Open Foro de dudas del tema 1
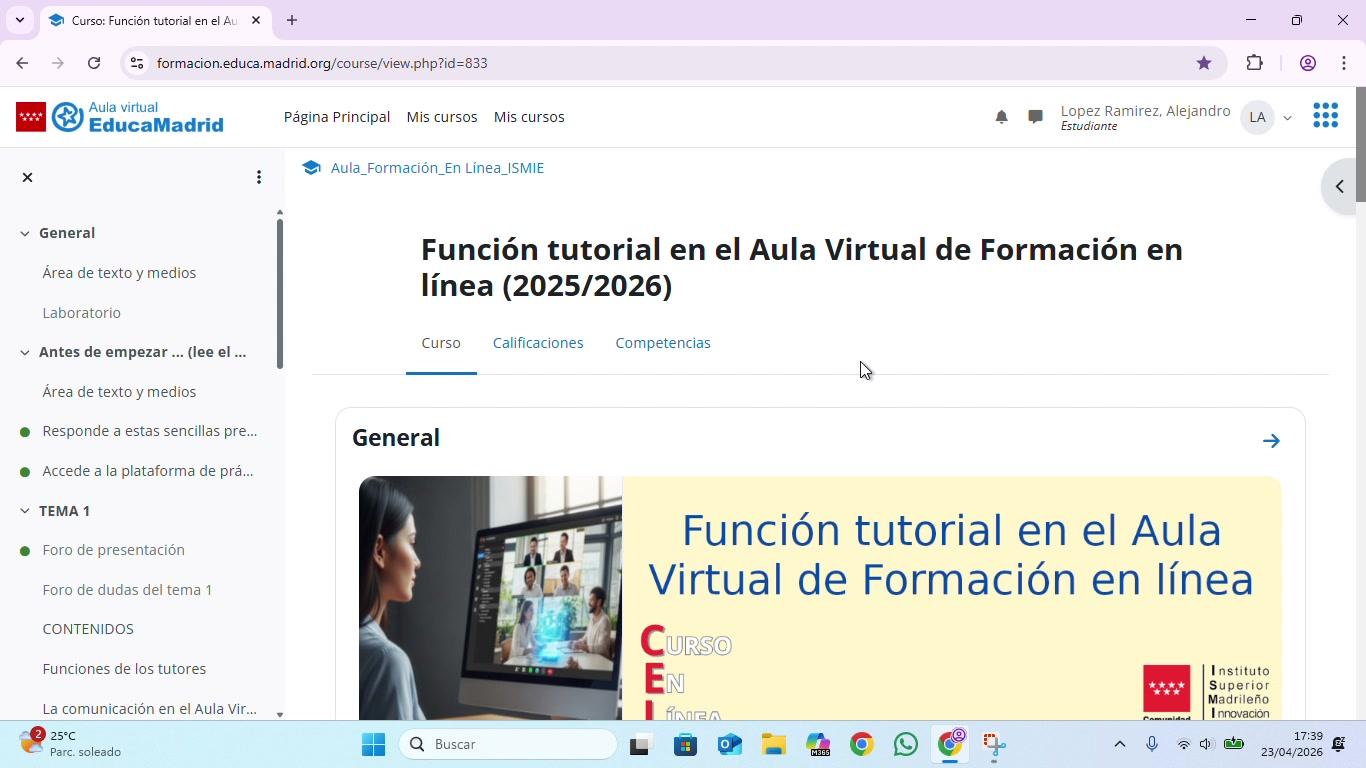Viewport: 1366px width, 768px height. 128,590
